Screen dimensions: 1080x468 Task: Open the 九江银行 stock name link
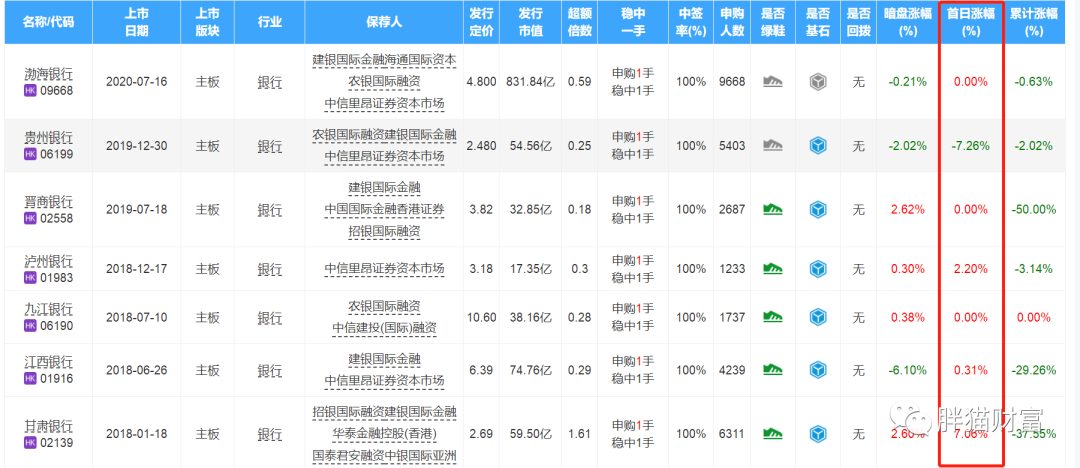point(48,309)
